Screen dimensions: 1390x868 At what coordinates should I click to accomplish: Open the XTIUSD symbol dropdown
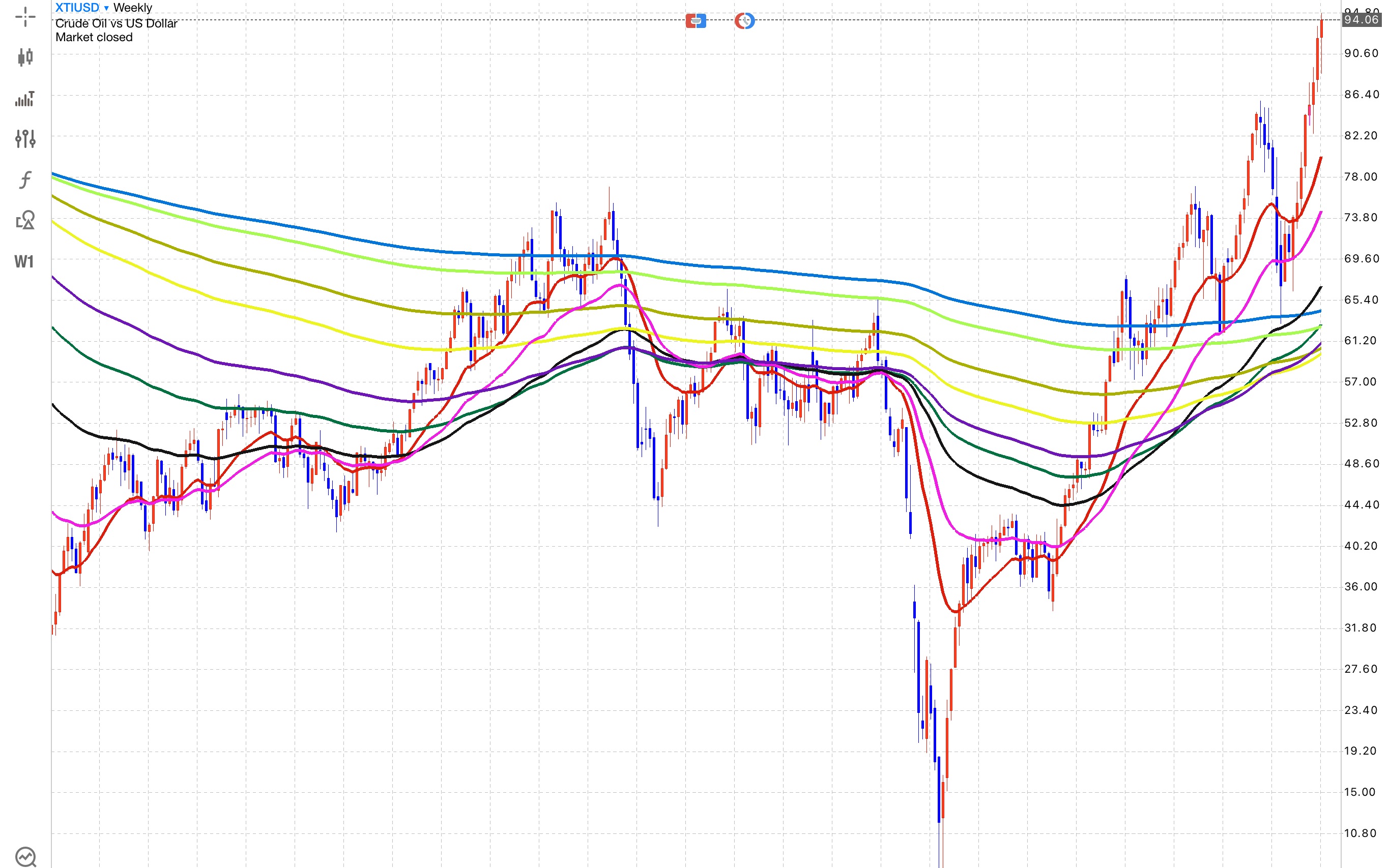click(81, 8)
